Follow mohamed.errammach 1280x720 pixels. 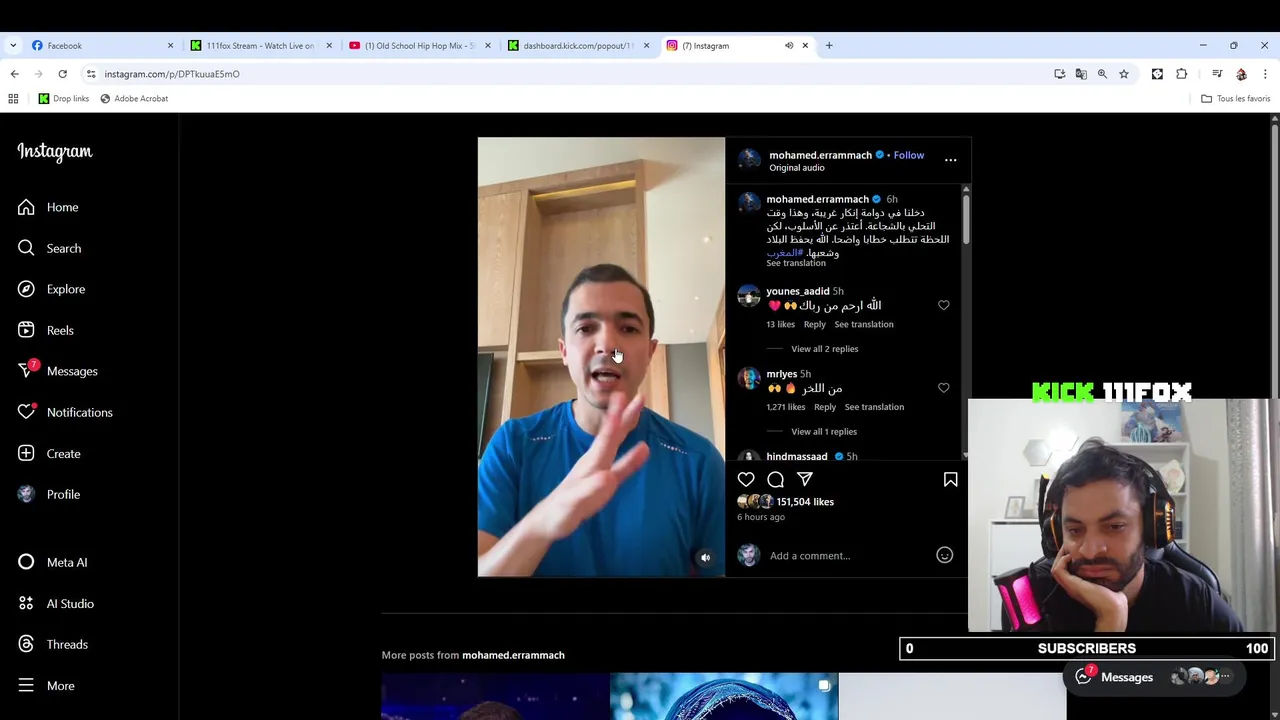click(x=908, y=155)
